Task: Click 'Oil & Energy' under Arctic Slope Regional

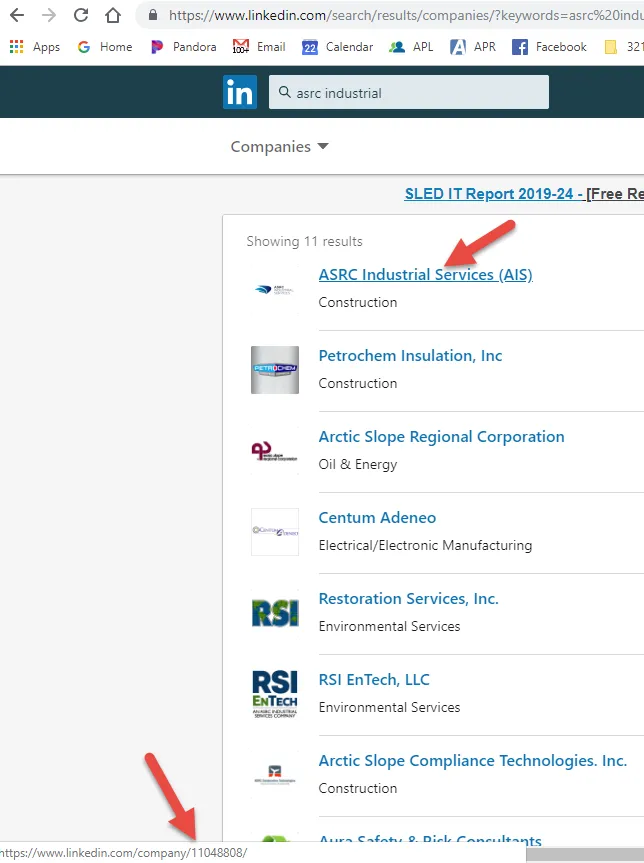Action: point(358,465)
